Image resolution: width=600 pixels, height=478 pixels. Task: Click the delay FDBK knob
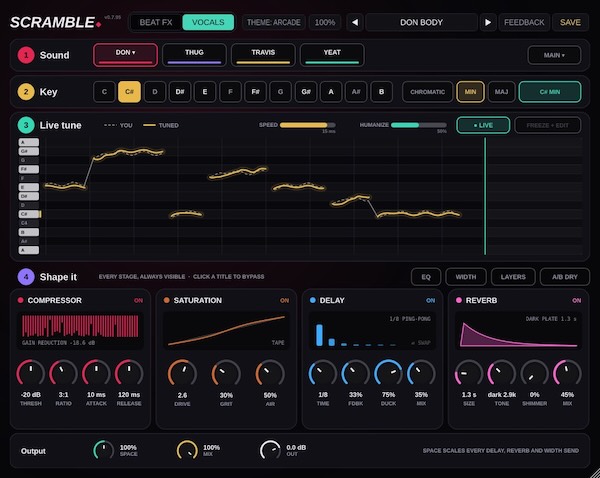(x=355, y=374)
